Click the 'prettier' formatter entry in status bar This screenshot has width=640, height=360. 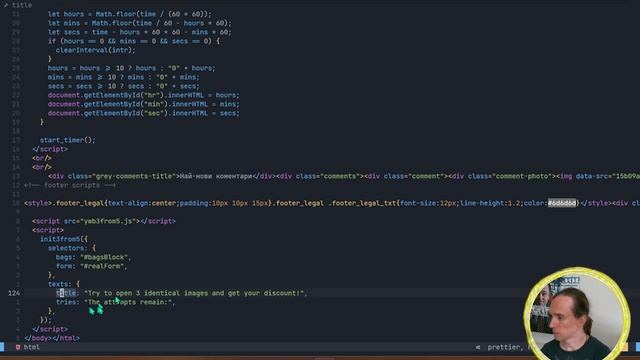(504, 347)
